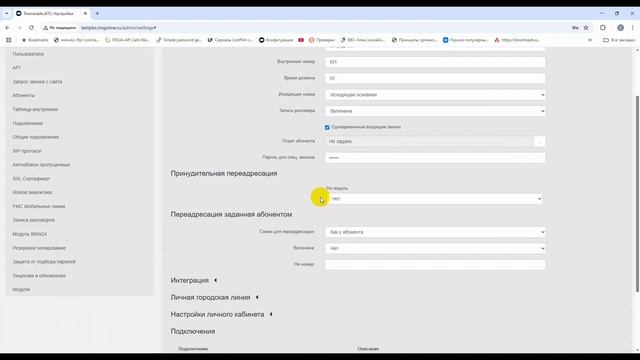Click the forwarding На номер input field

click(x=435, y=264)
